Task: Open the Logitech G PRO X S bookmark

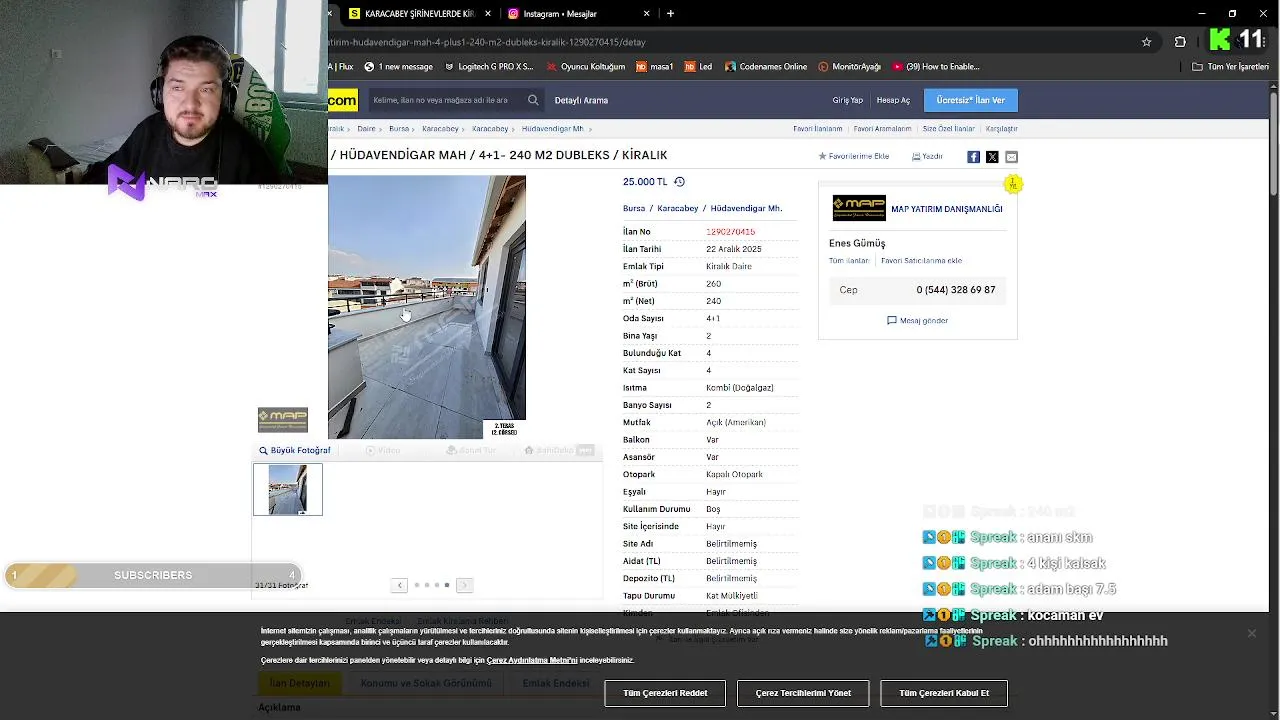Action: pyautogui.click(x=488, y=67)
